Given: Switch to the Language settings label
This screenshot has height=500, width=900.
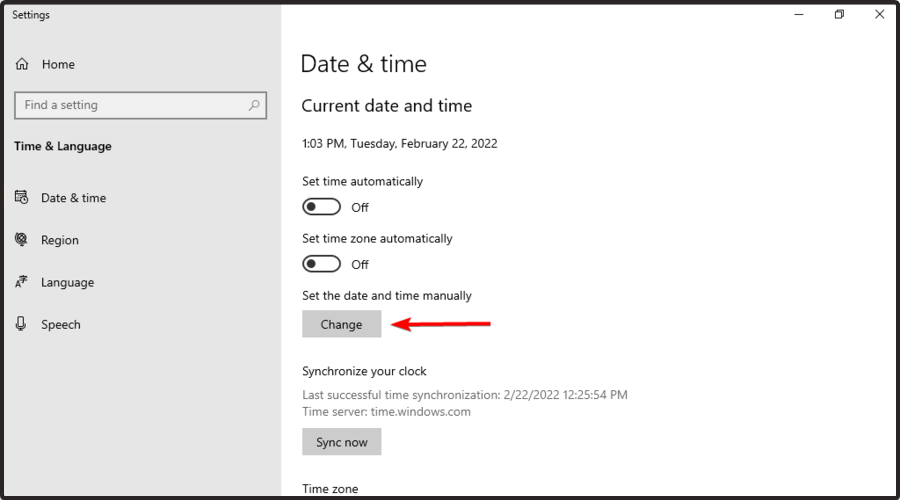Looking at the screenshot, I should pyautogui.click(x=67, y=282).
